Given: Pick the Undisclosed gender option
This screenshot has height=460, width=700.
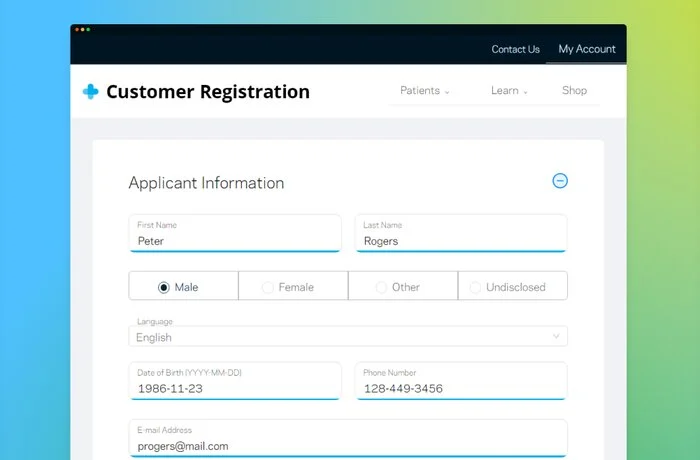Looking at the screenshot, I should click(513, 286).
